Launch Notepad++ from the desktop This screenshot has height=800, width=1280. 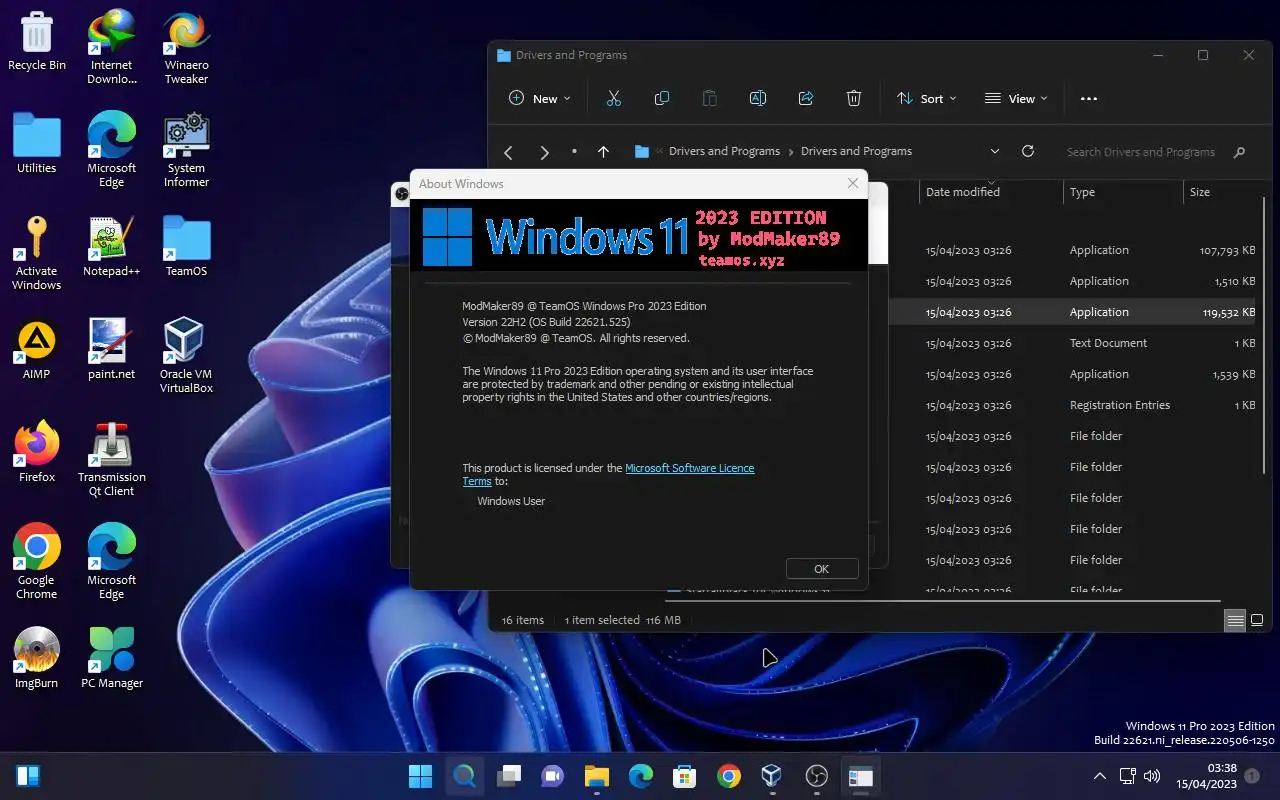112,247
